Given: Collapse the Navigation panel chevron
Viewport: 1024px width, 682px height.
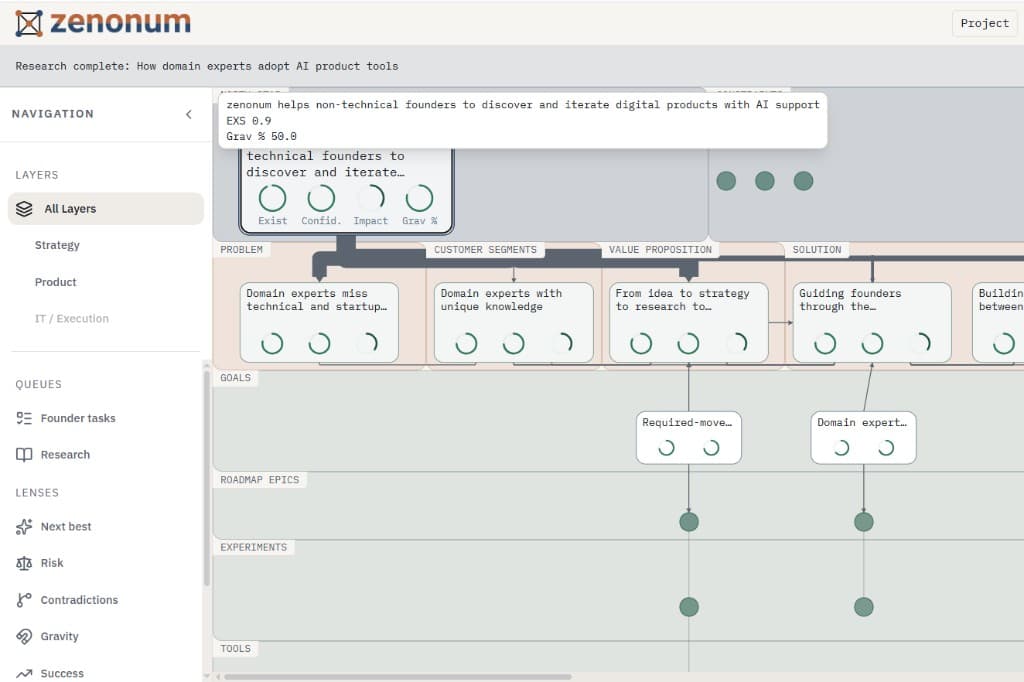Looking at the screenshot, I should click(x=189, y=114).
